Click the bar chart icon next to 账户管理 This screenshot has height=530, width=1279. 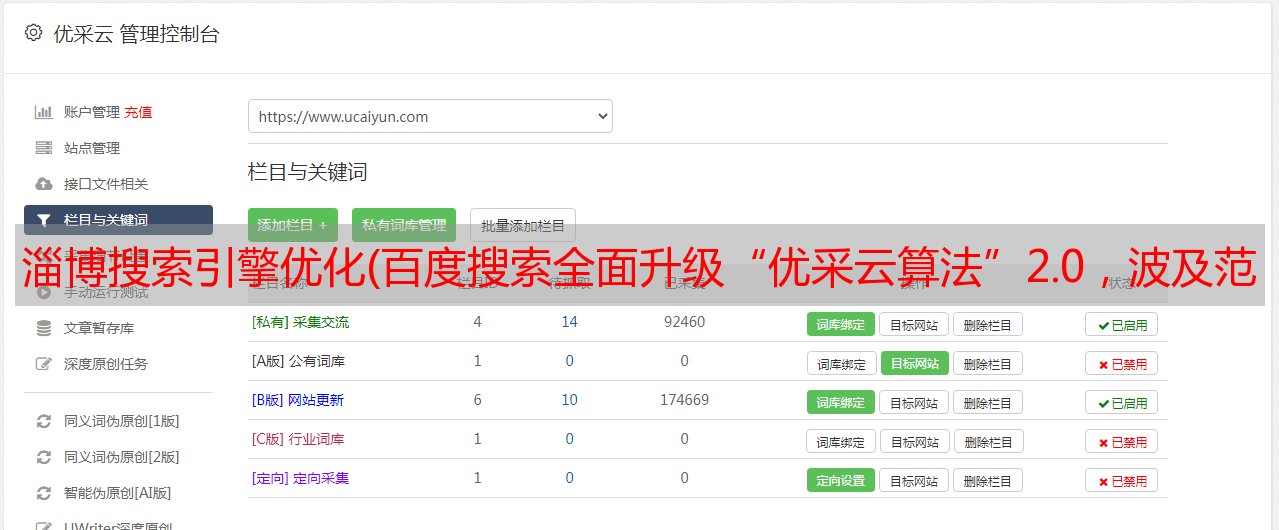pos(44,112)
